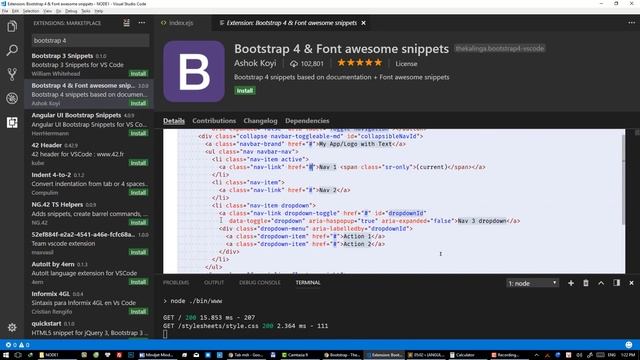Switch to the Debug Console tab
The width and height of the screenshot is (640, 360).
click(260, 282)
